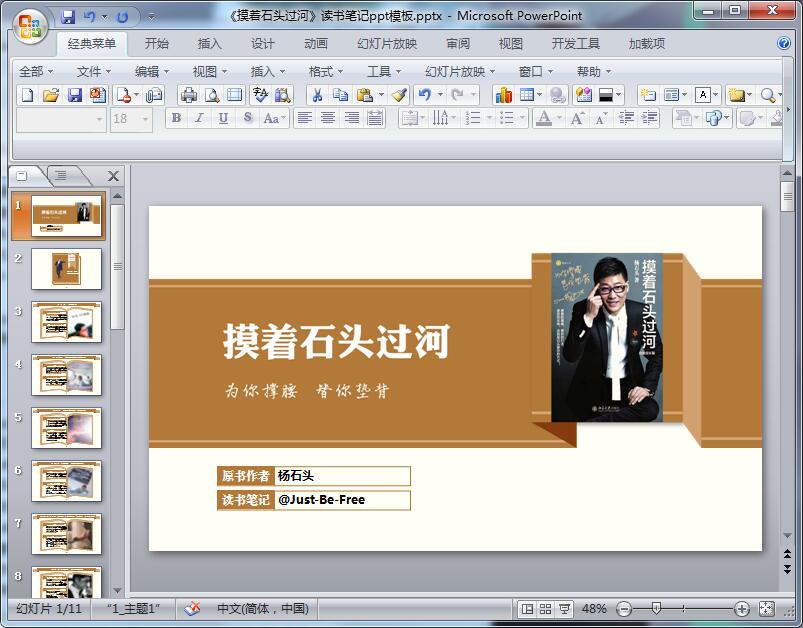Enable Align Text Right
Image resolution: width=803 pixels, height=628 pixels.
[351, 118]
